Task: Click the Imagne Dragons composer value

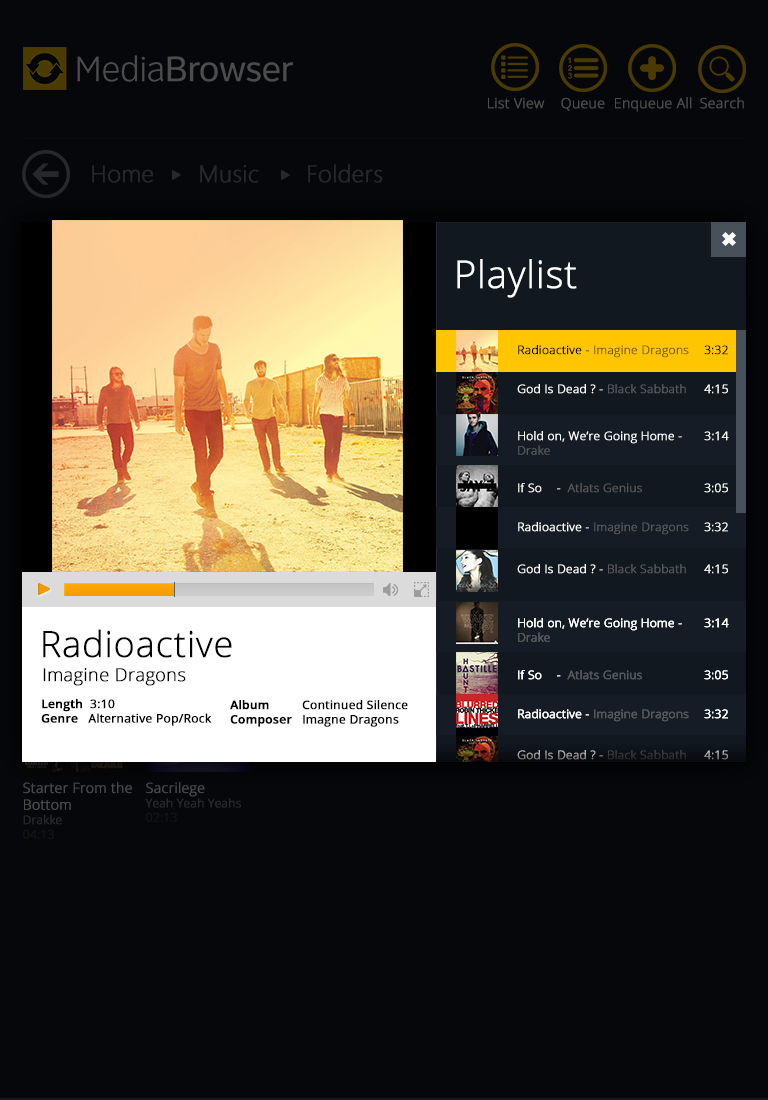Action: [350, 720]
